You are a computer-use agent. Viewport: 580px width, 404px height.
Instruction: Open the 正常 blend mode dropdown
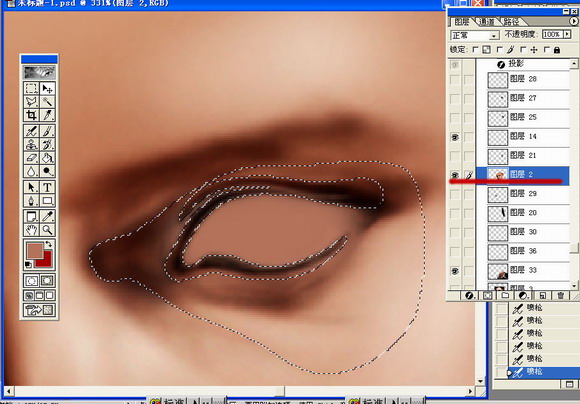click(475, 36)
